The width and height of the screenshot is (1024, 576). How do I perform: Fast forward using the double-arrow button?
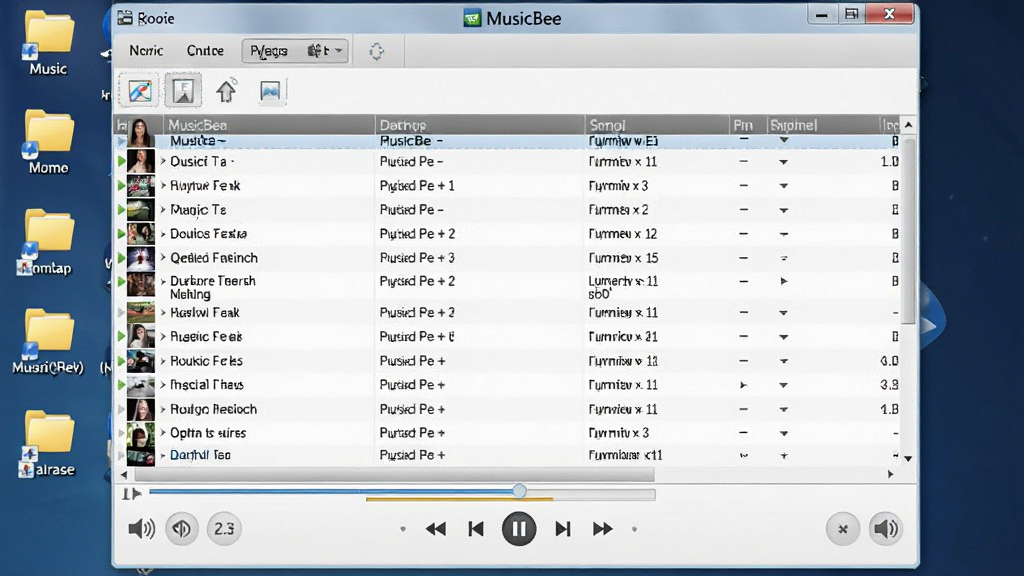(602, 528)
